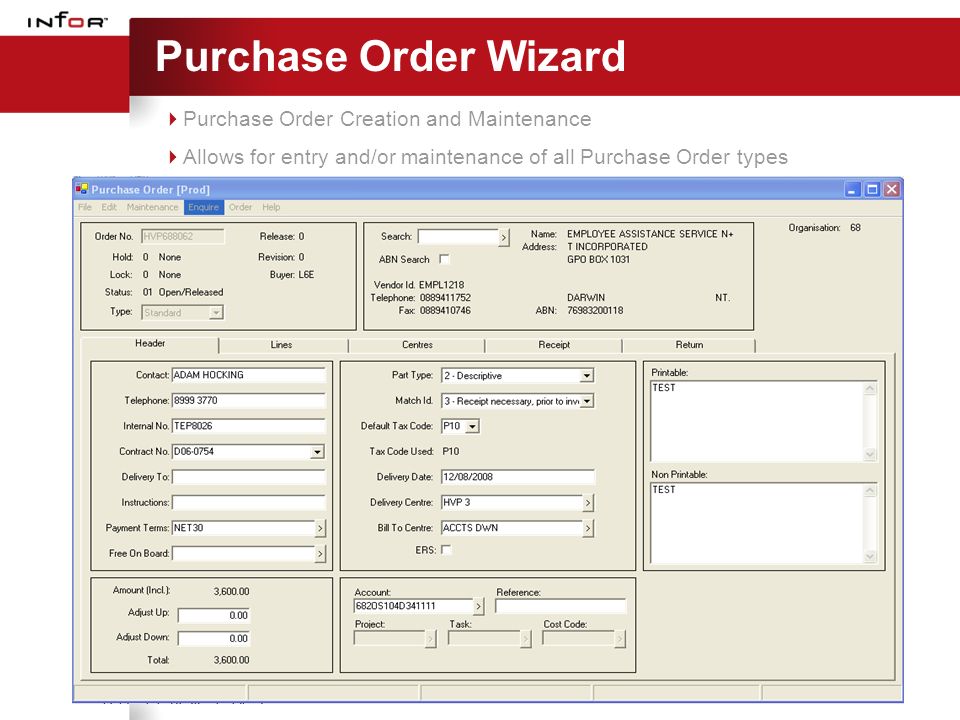
Task: Open the Edit menu
Action: tap(109, 207)
